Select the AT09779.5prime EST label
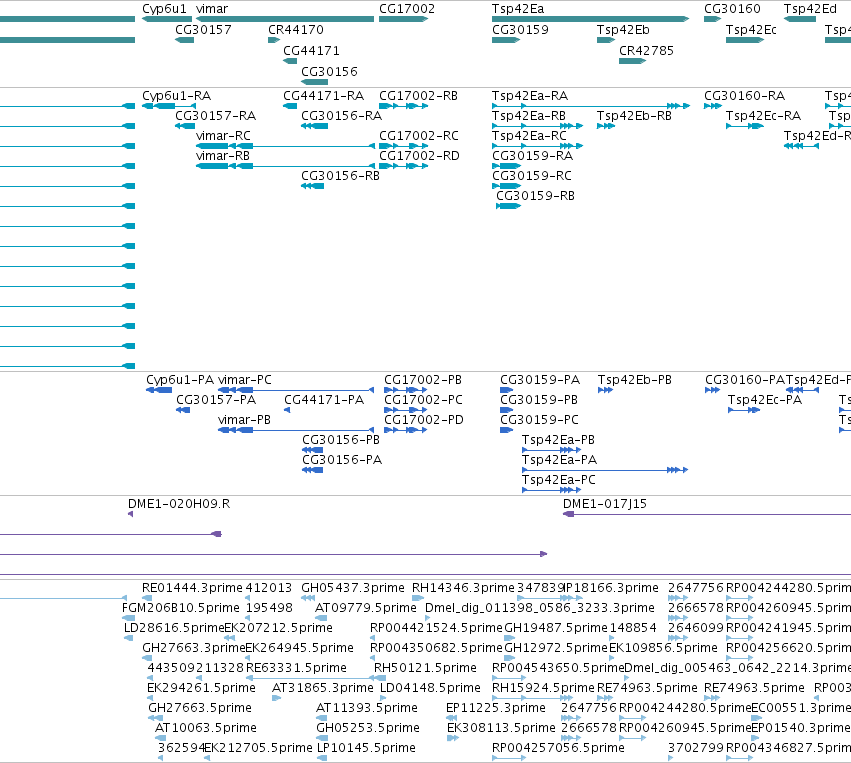 coord(365,608)
